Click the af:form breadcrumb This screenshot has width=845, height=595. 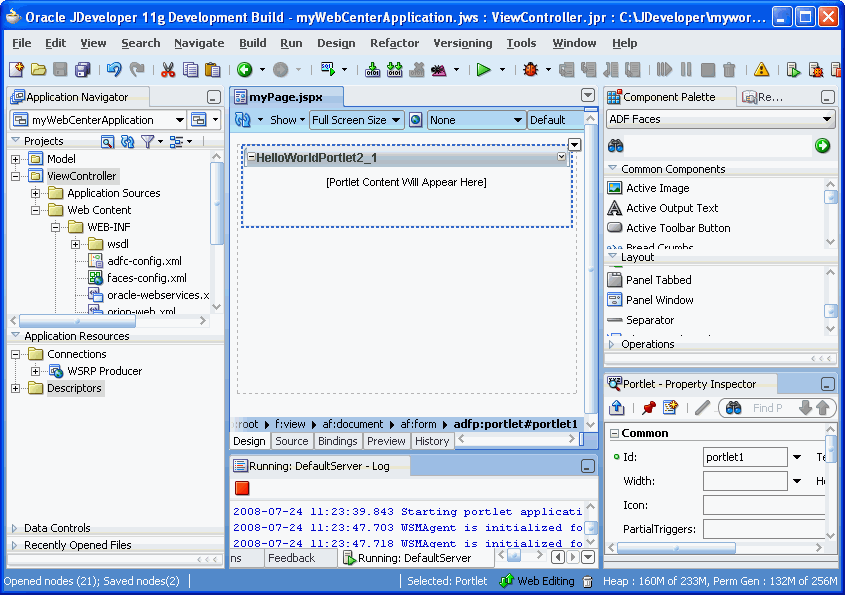coord(418,424)
